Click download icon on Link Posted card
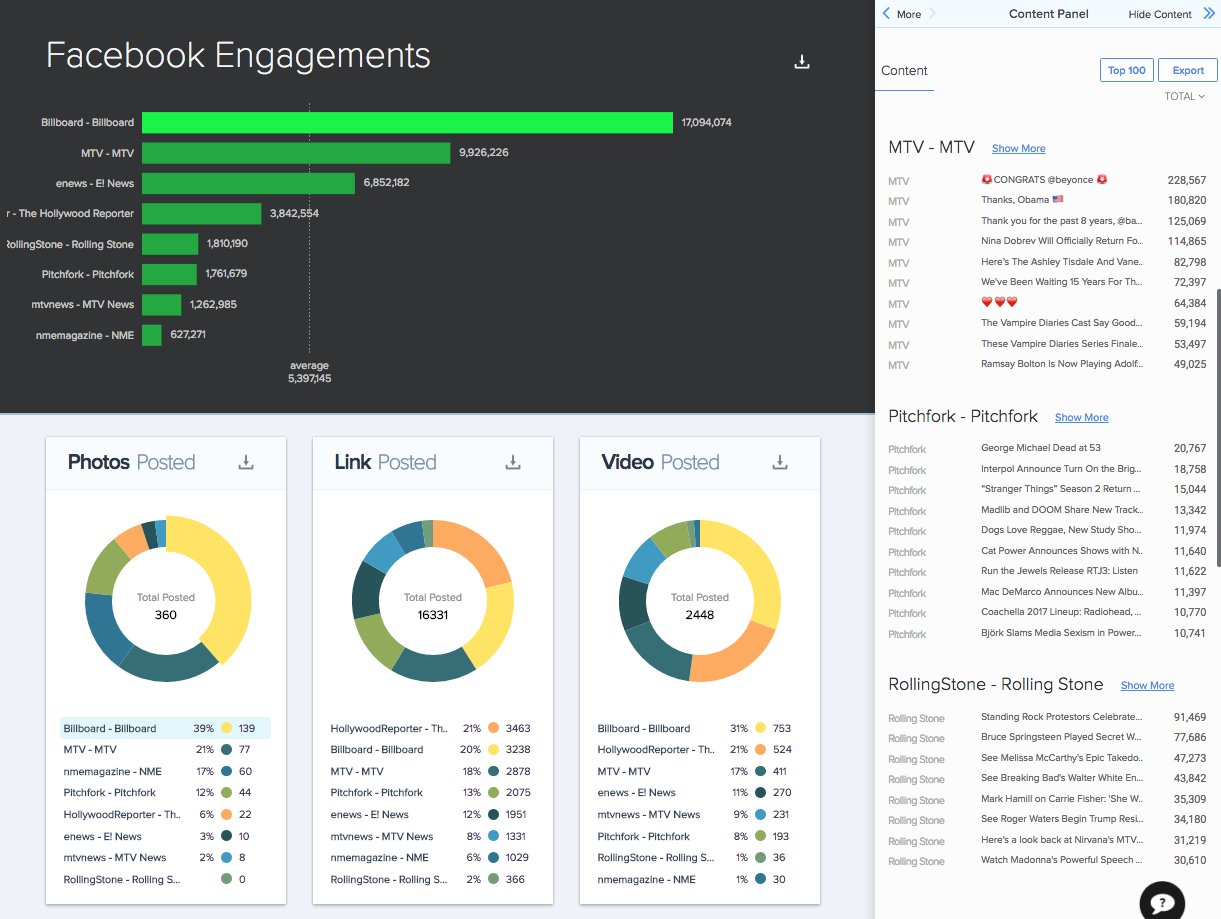 click(513, 462)
